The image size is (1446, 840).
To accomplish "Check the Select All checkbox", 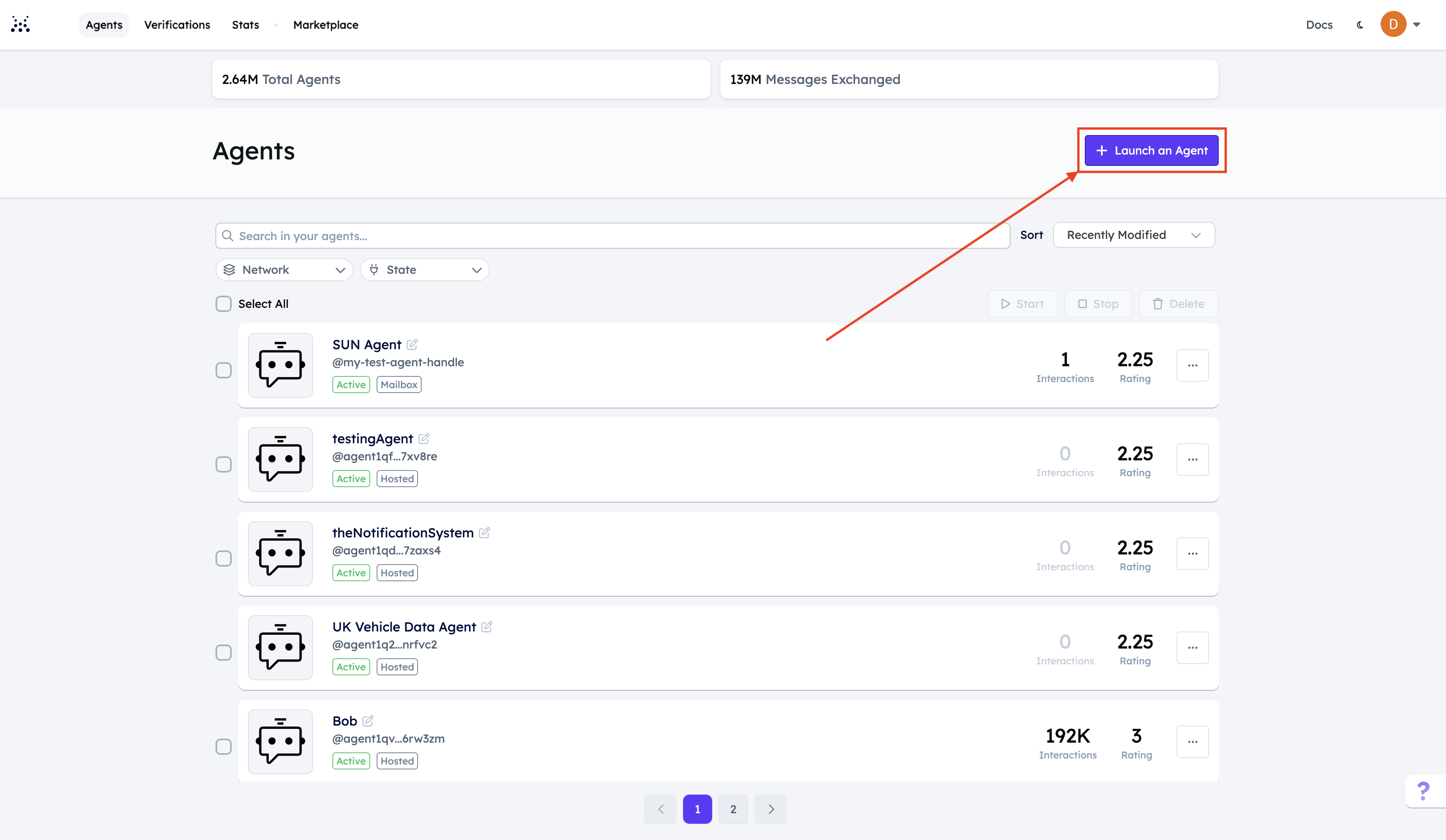I will point(223,304).
